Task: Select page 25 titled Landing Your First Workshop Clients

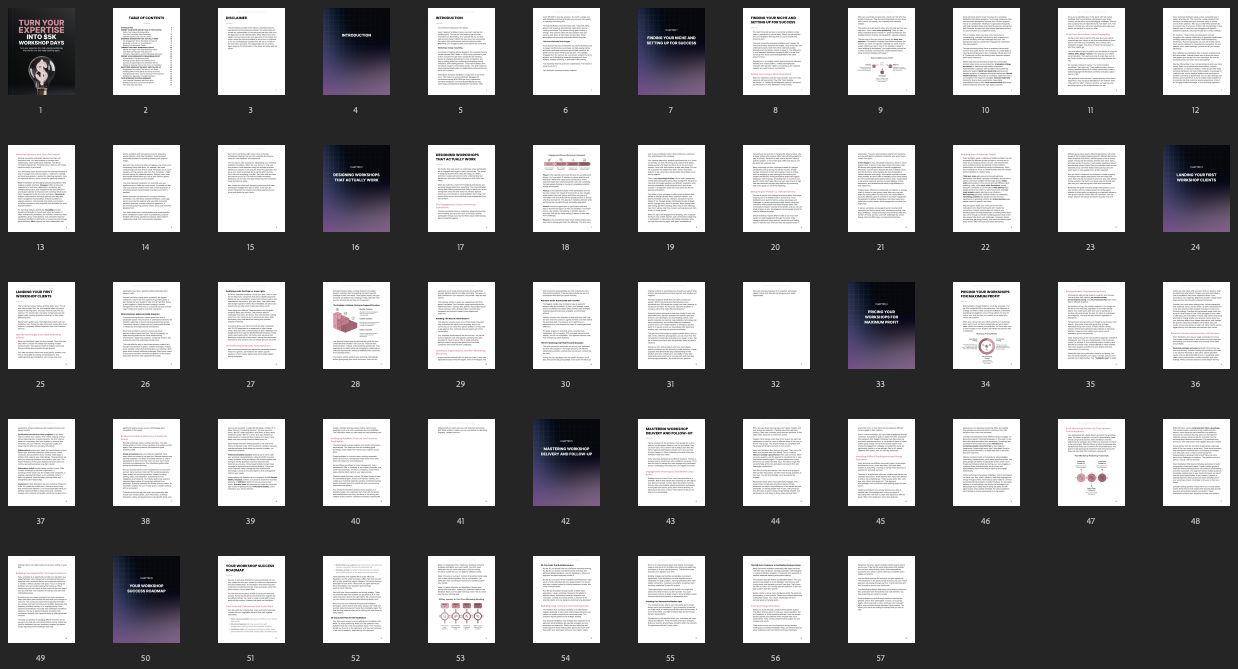Action: tap(41, 326)
